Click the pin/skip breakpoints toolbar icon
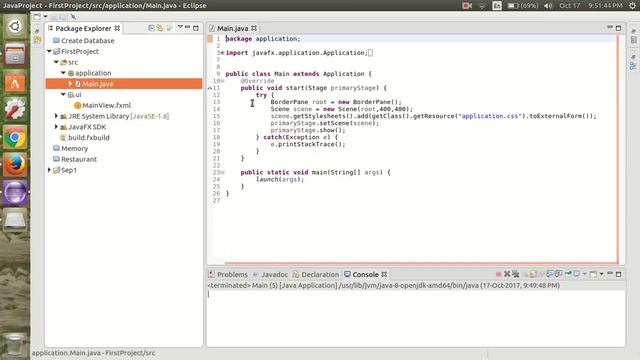The image size is (640, 360). click(x=73, y=17)
